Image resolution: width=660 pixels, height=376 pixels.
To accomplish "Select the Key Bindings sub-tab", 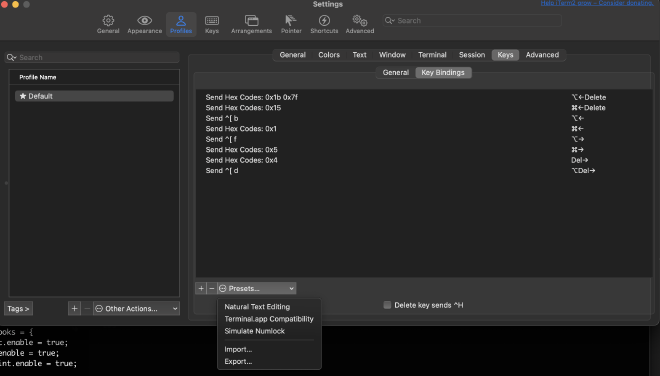I will [x=443, y=72].
